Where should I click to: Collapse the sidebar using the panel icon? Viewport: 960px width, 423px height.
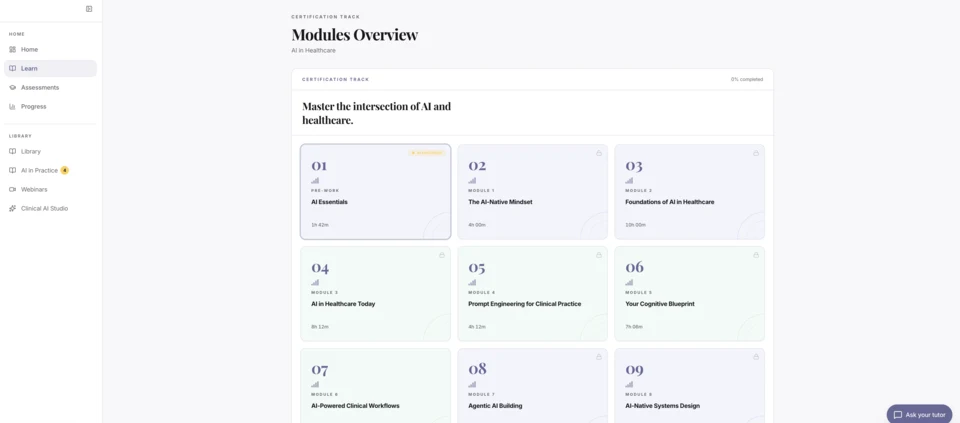(x=89, y=9)
